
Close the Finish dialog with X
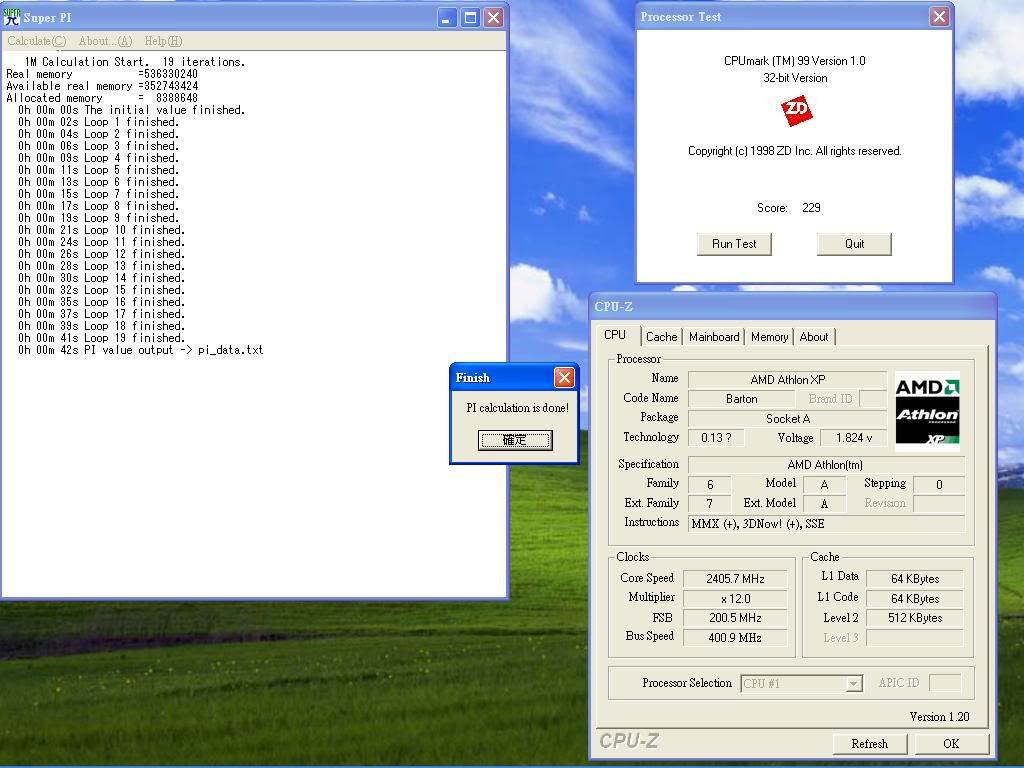click(564, 377)
